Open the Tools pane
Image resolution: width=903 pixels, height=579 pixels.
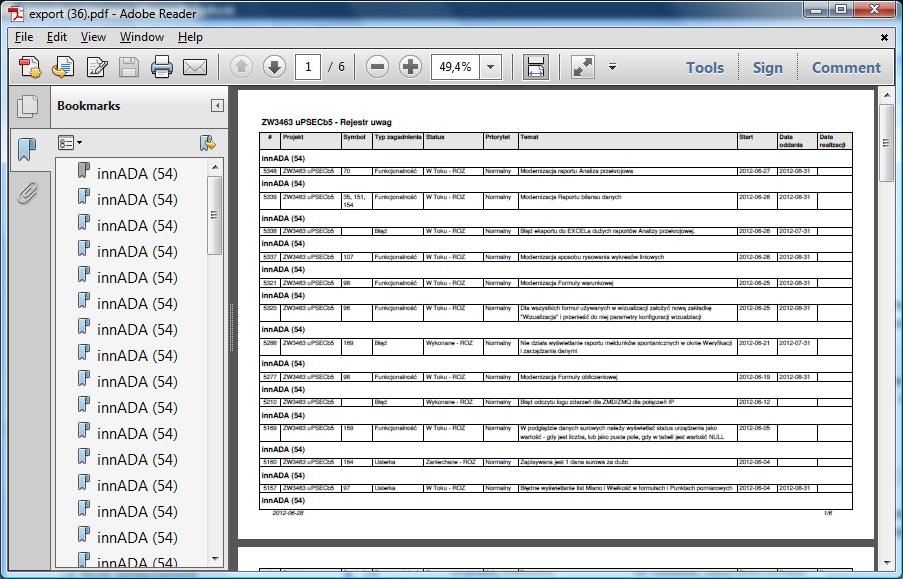(x=705, y=67)
